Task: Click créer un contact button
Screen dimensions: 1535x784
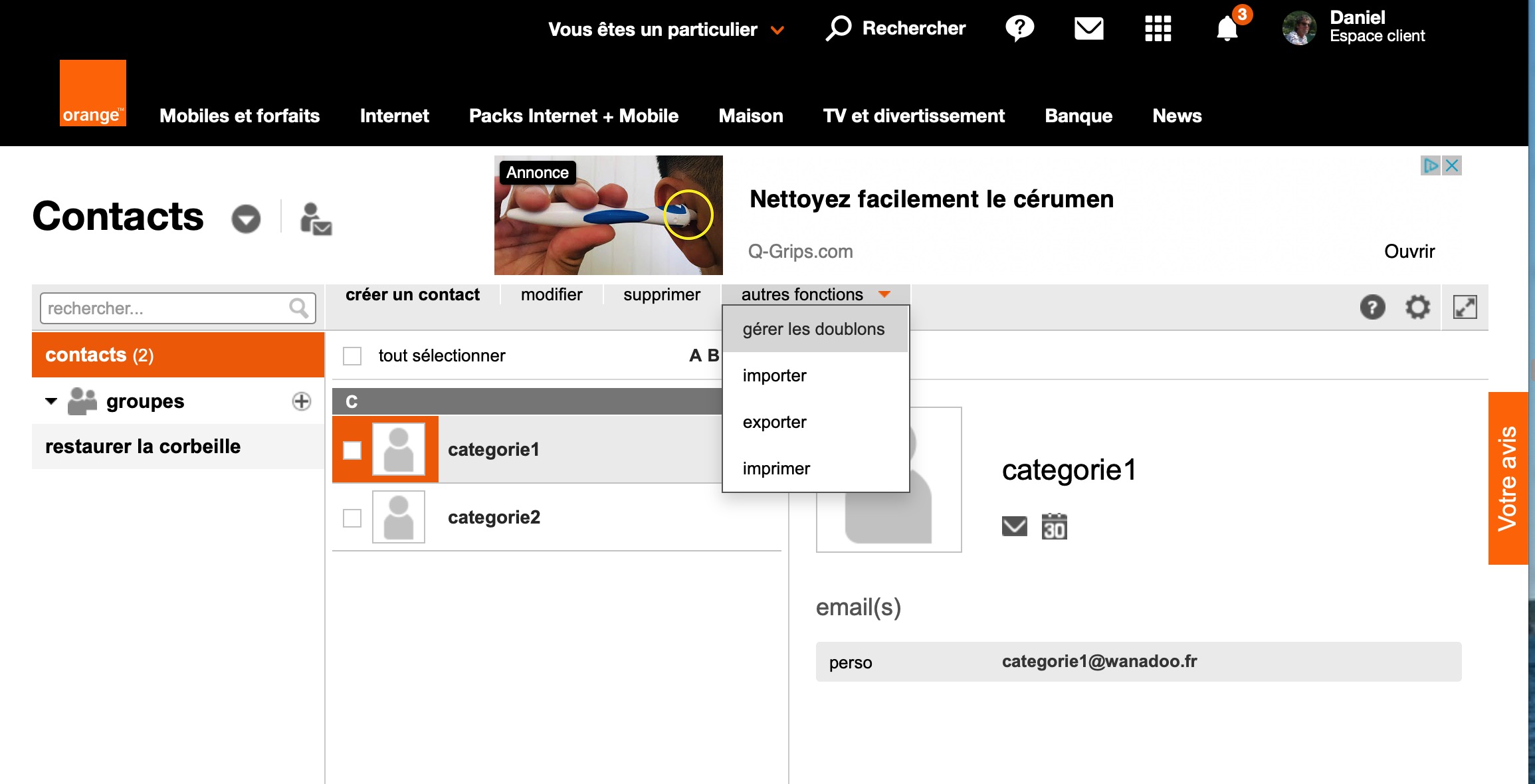Action: [x=412, y=295]
